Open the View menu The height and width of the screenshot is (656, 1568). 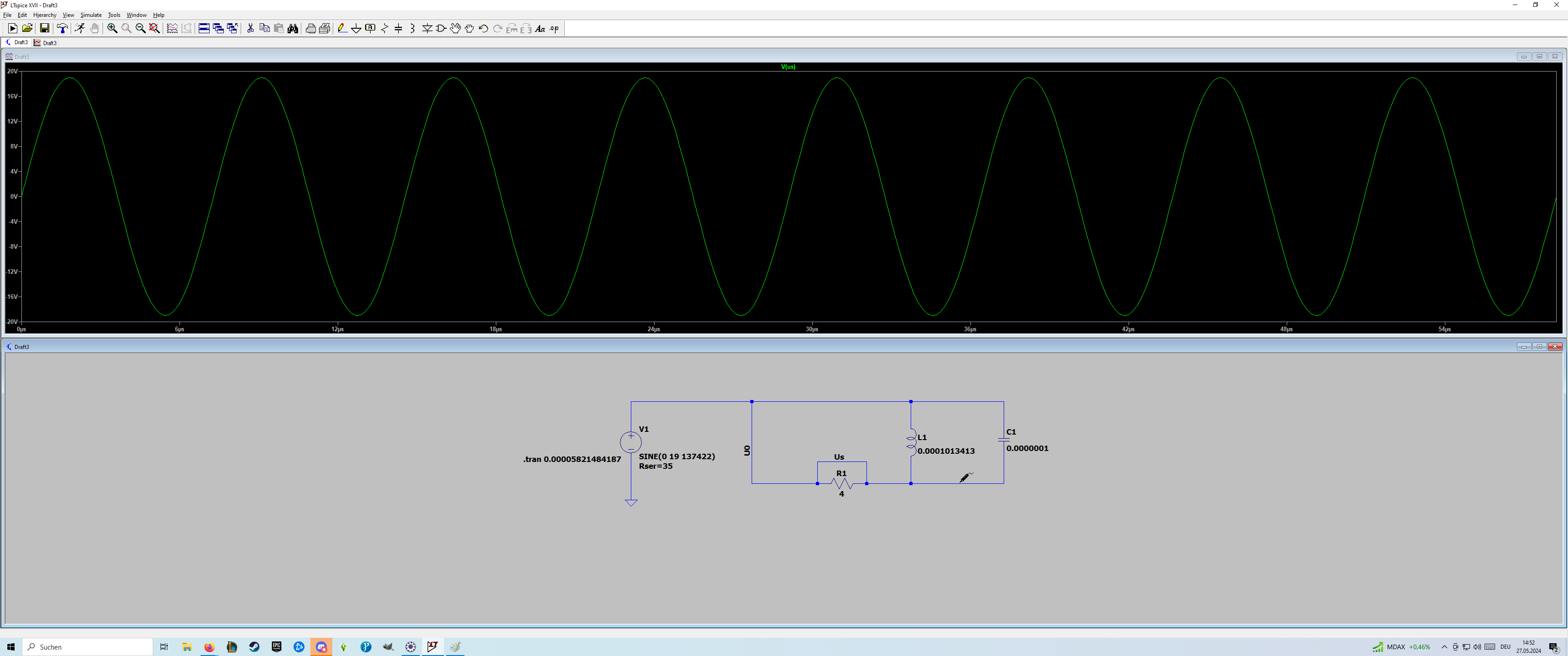click(68, 15)
